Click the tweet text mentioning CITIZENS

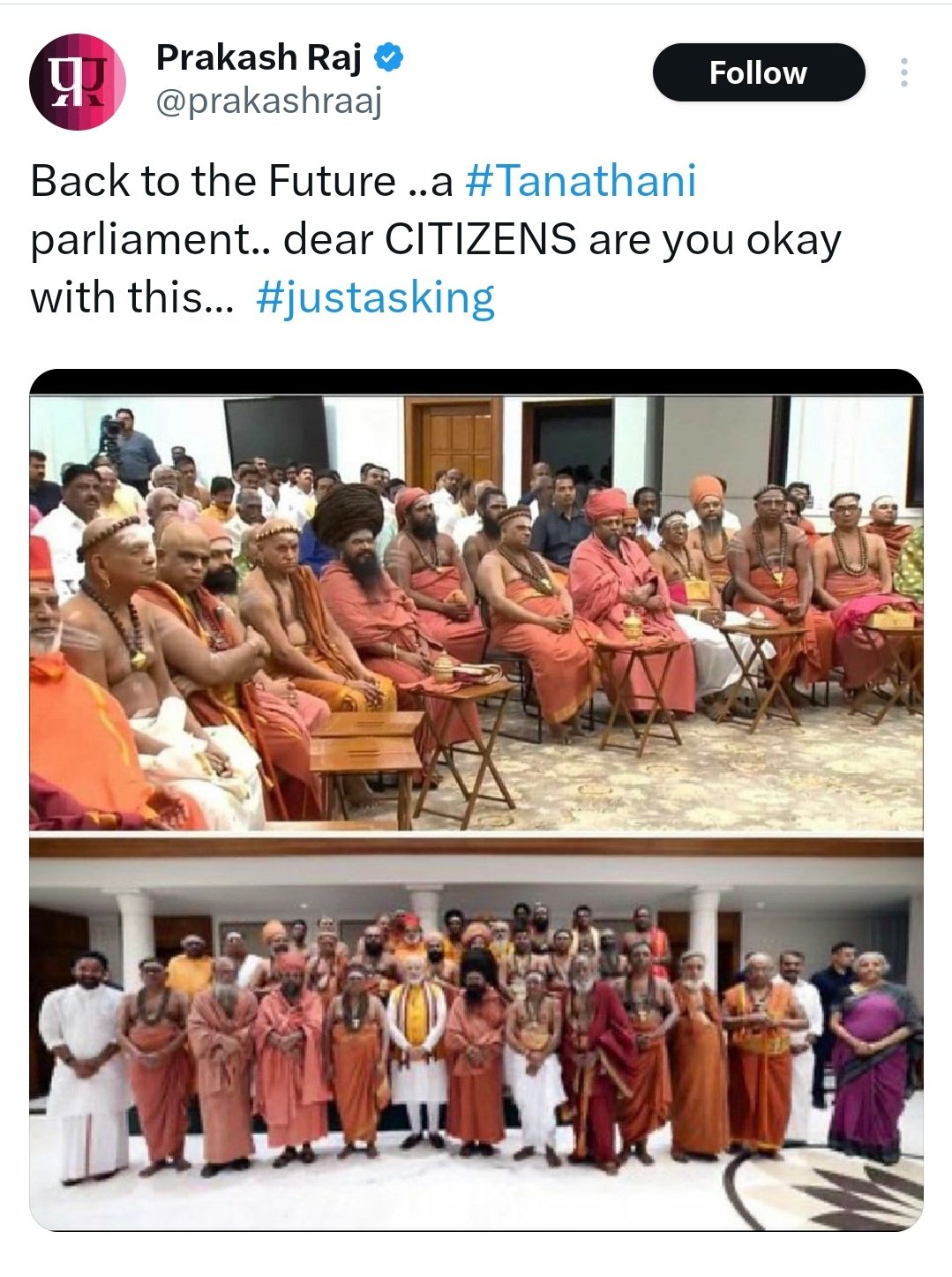click(x=436, y=239)
